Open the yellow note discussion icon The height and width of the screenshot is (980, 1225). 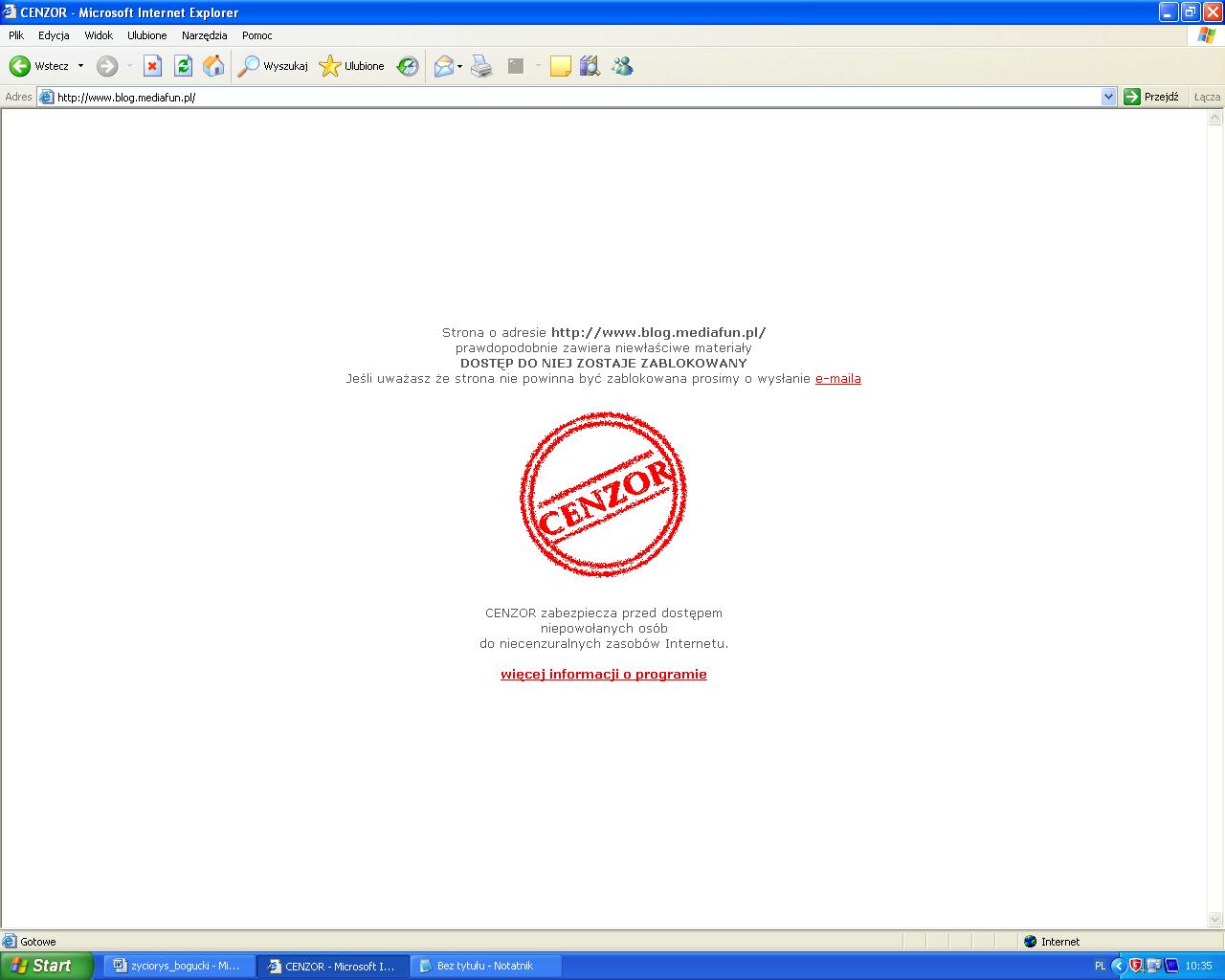pyautogui.click(x=561, y=66)
